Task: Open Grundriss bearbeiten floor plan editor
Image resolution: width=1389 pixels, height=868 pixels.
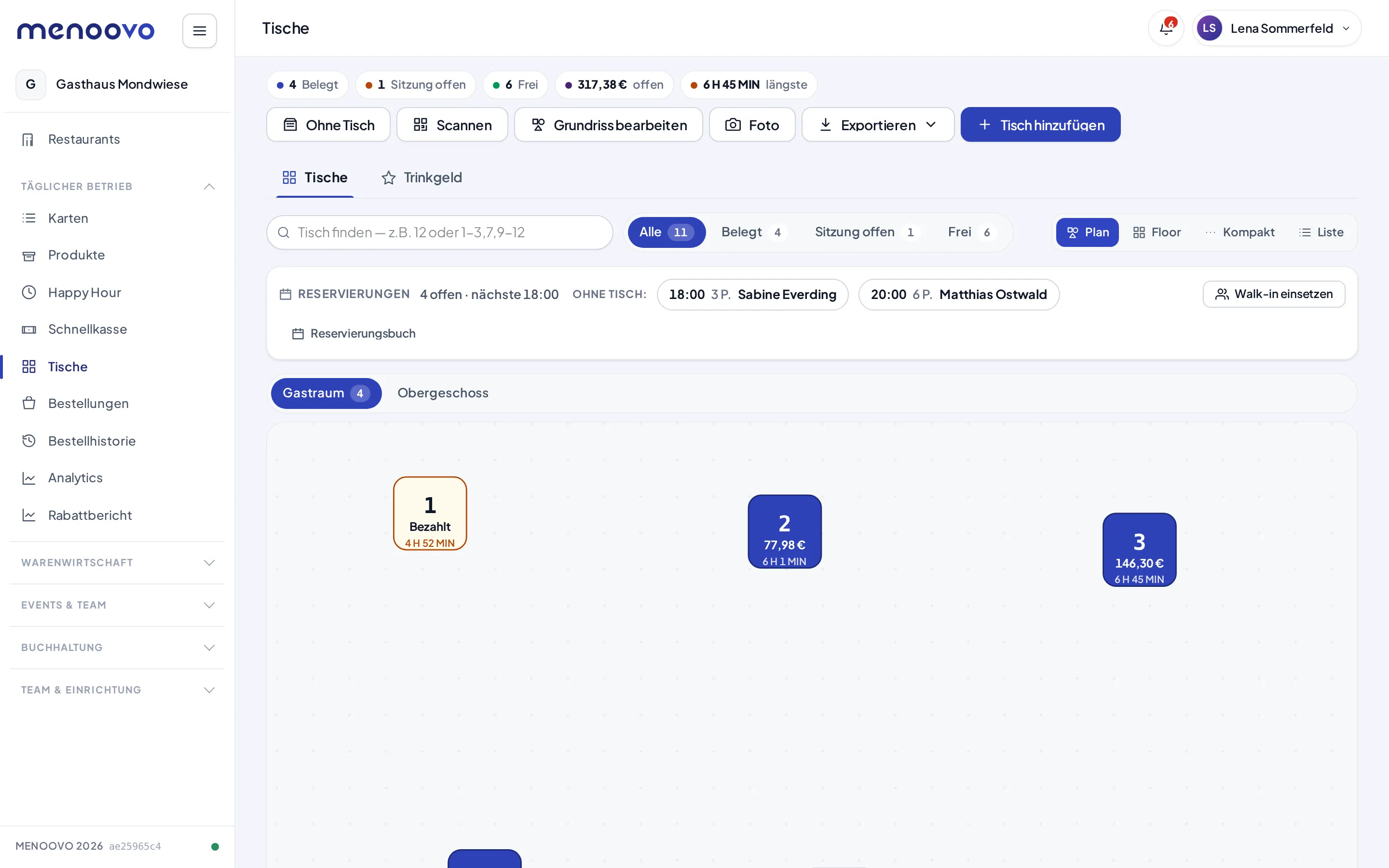Action: click(608, 124)
